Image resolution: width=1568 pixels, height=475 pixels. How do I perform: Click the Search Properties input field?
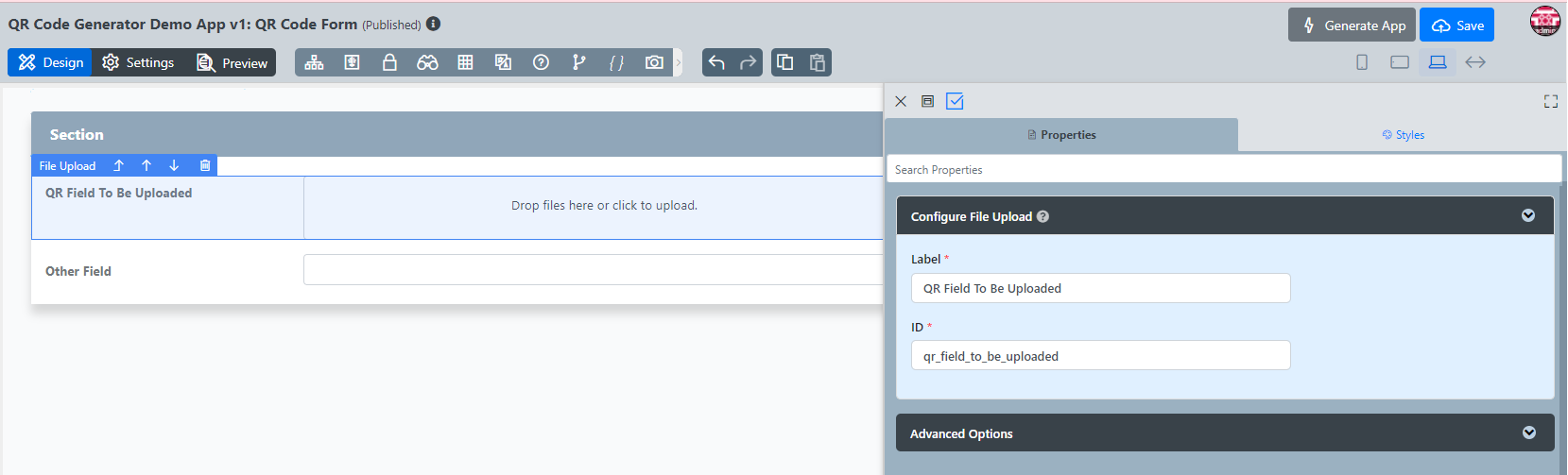point(1223,170)
